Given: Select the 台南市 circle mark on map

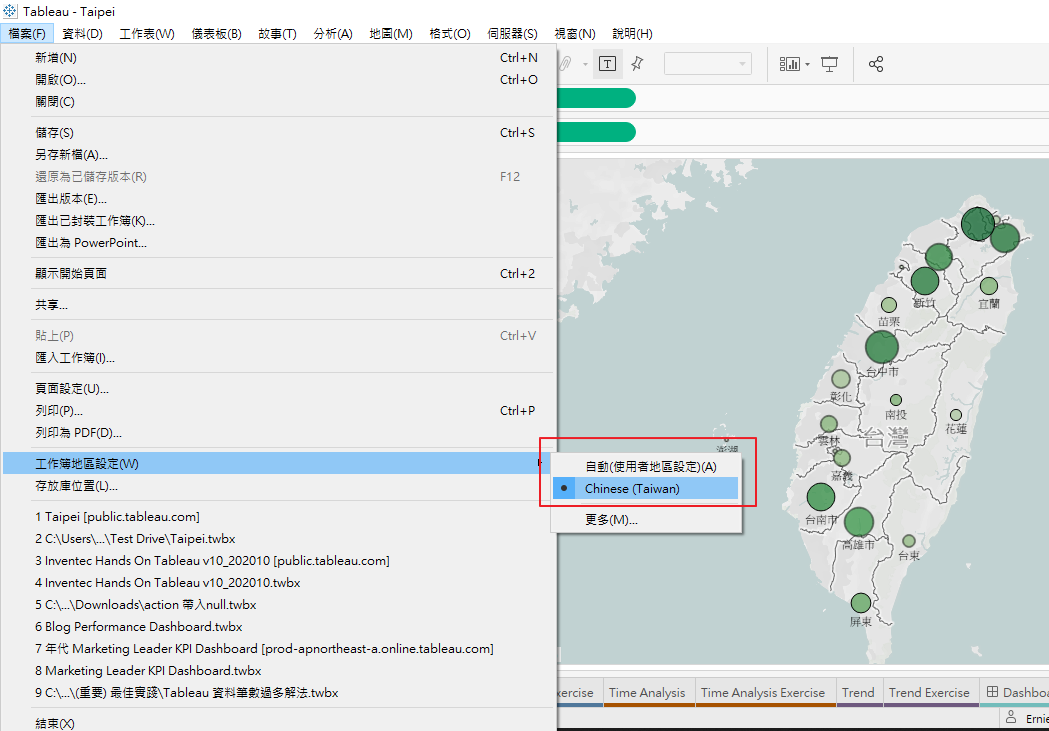Looking at the screenshot, I should pyautogui.click(x=820, y=497).
